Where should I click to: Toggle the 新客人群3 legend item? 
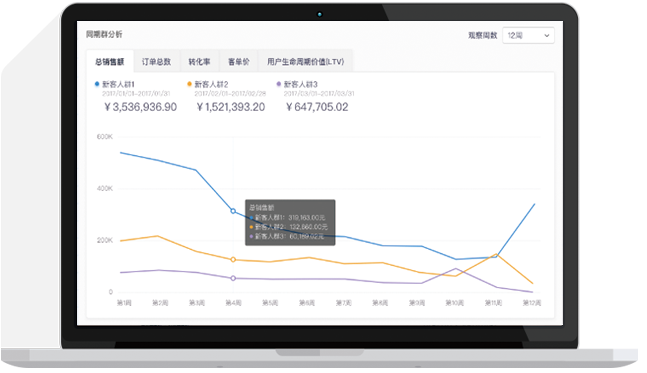297,84
